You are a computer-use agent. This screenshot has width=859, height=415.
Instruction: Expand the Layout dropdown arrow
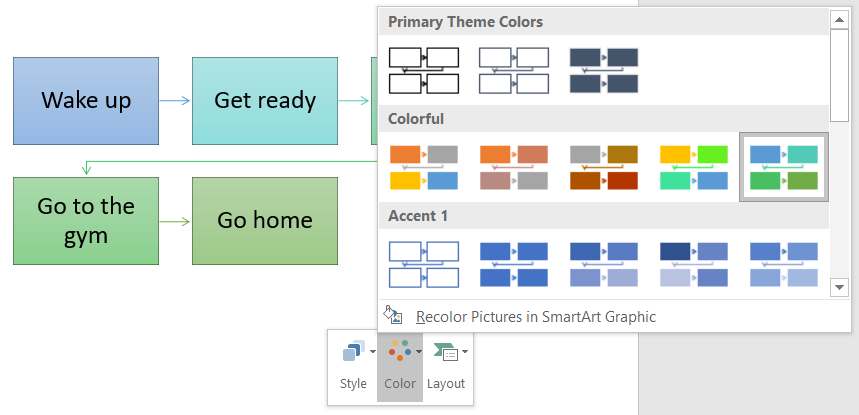pos(465,351)
